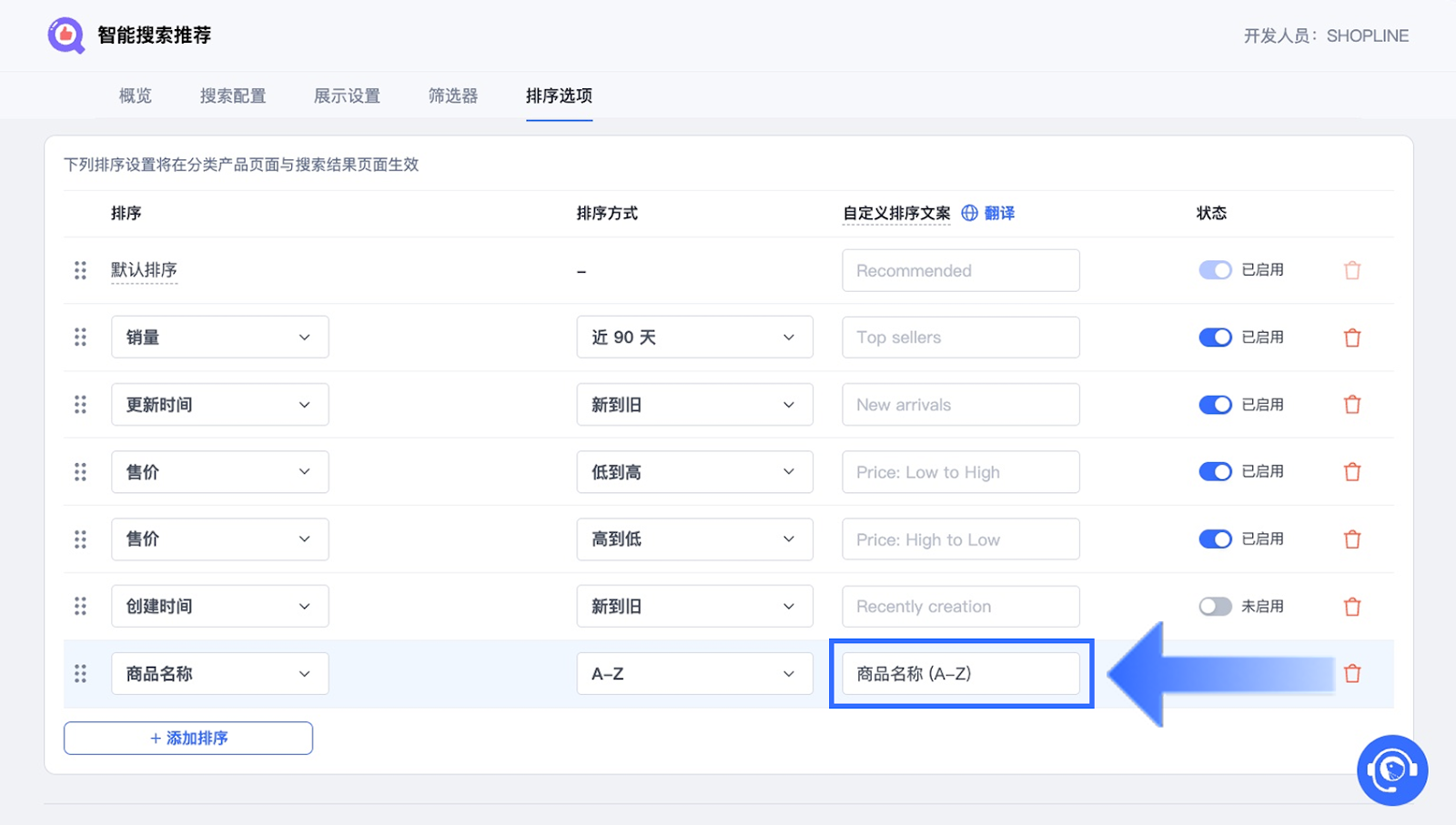The height and width of the screenshot is (825, 1456).
Task: Click the 添加排序 button
Action: click(x=188, y=738)
